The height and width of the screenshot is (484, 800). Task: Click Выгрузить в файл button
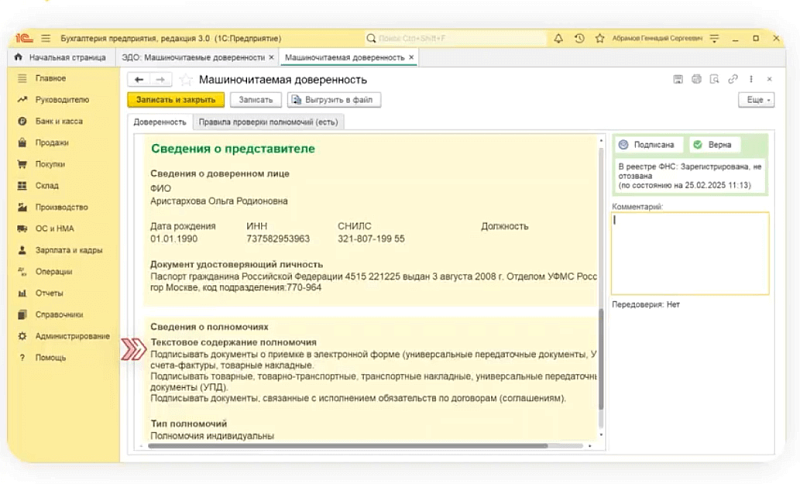(x=334, y=100)
